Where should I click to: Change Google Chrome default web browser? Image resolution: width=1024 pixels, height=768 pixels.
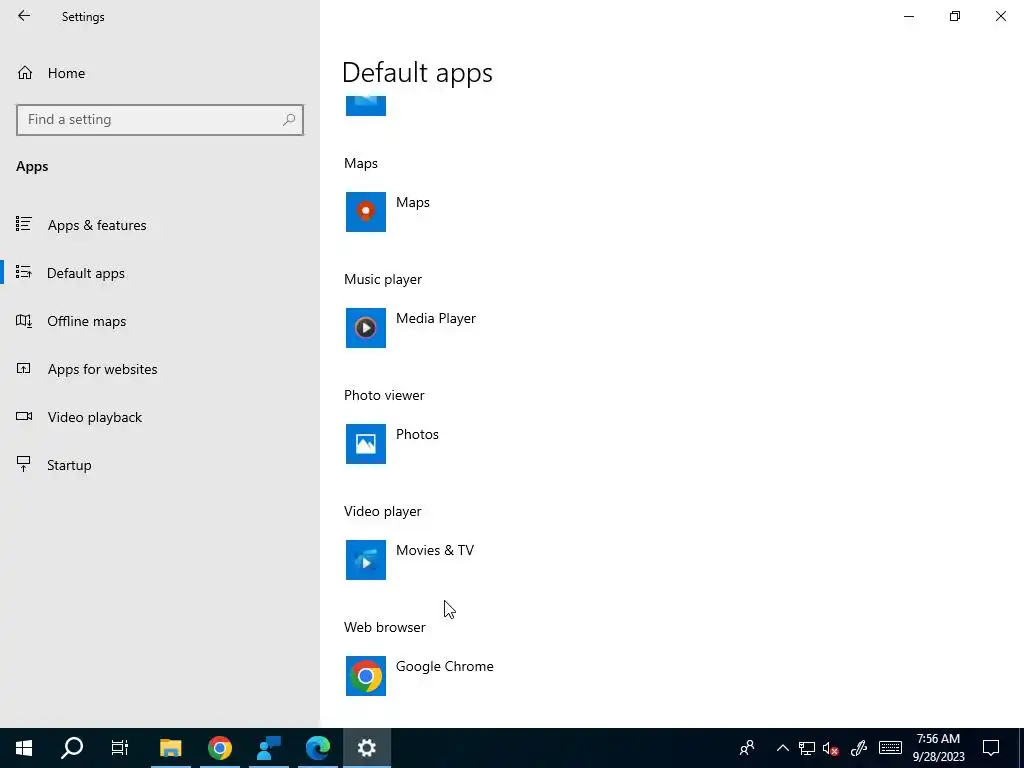coord(444,667)
